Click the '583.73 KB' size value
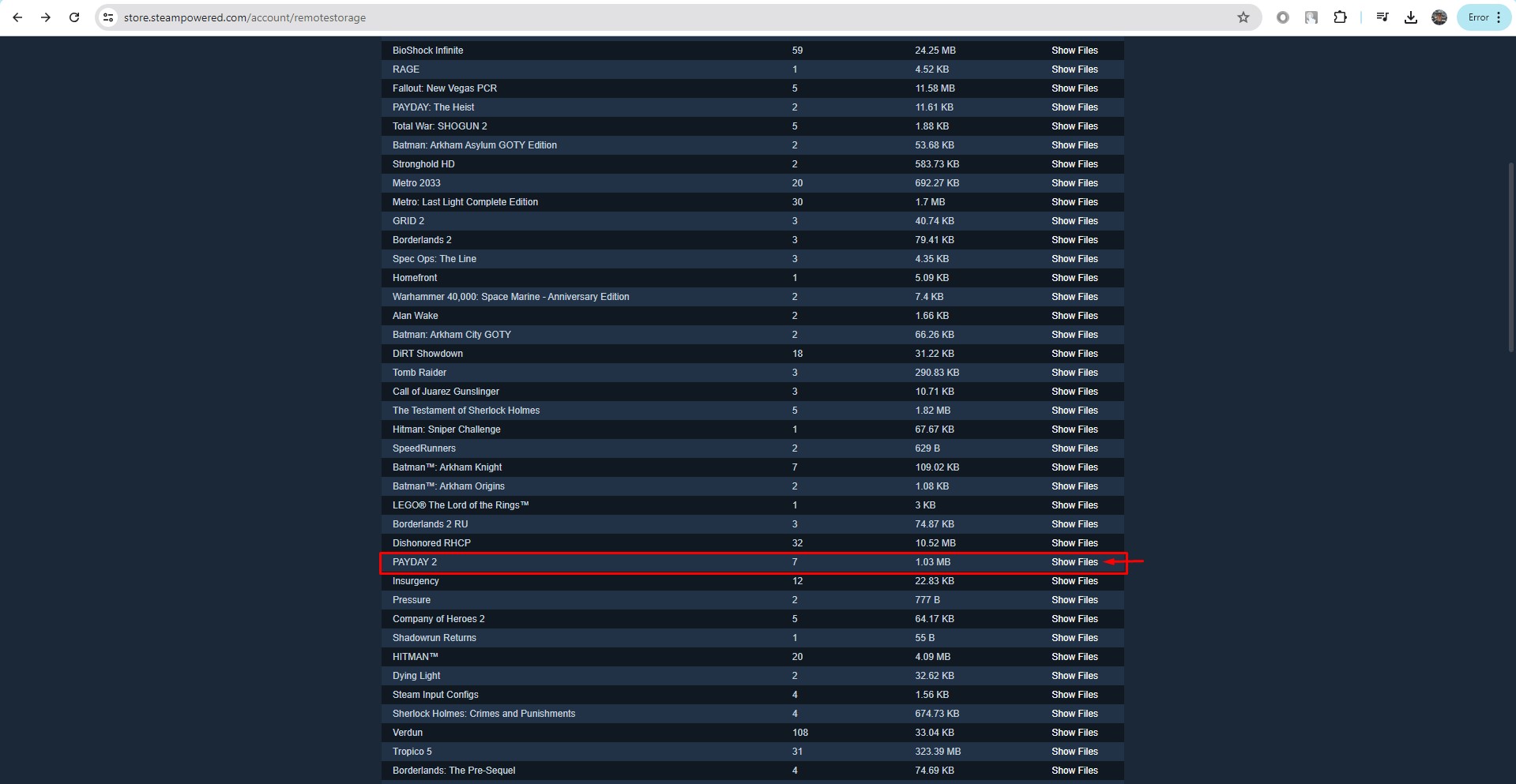This screenshot has width=1516, height=784. tap(937, 164)
